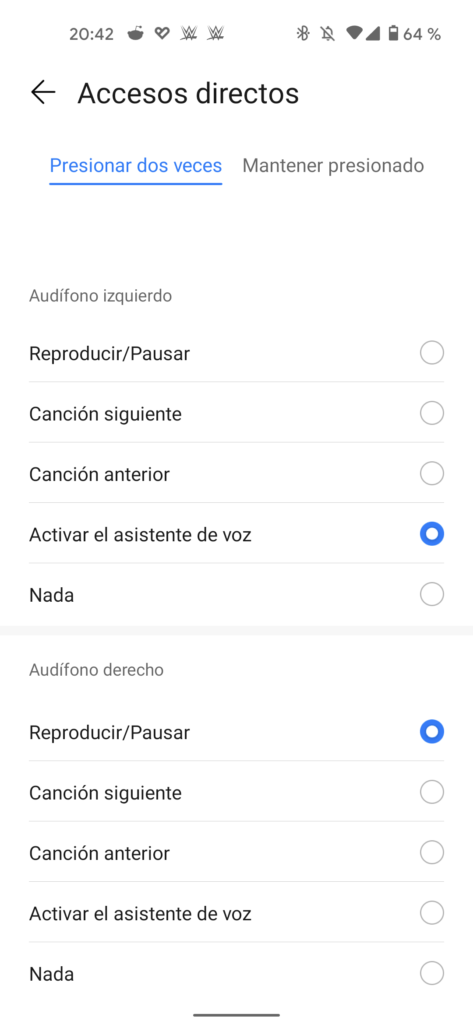Choose Canción anterior for left earbud
Viewport: 473px width, 1024px height.
pyautogui.click(x=236, y=473)
